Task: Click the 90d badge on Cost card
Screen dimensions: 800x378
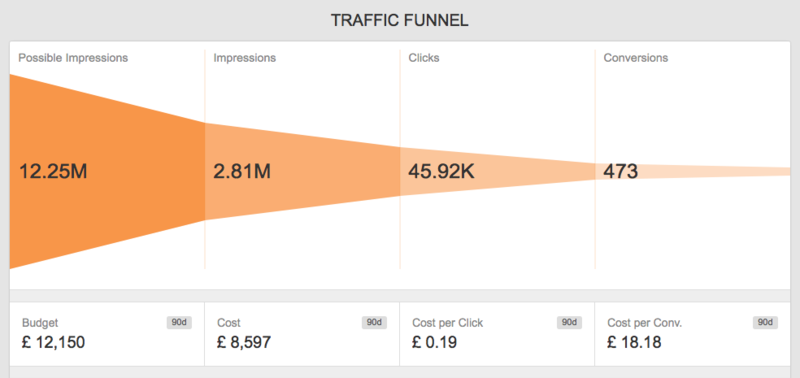Action: [374, 322]
